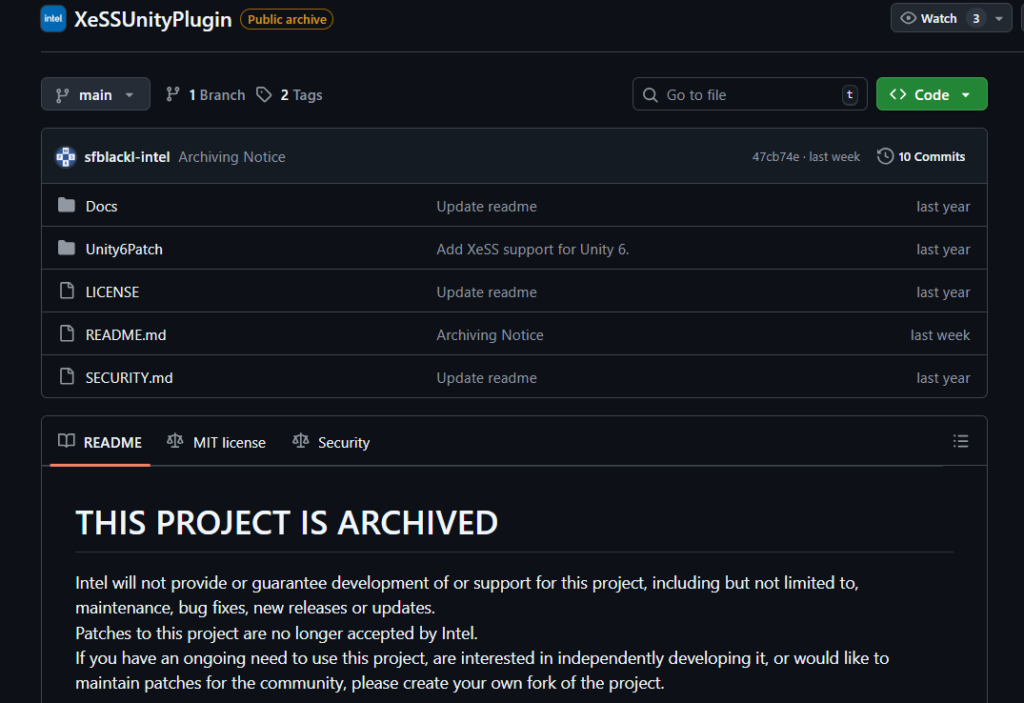Open the SECURITY.md file
The width and height of the screenshot is (1024, 703).
click(x=129, y=378)
